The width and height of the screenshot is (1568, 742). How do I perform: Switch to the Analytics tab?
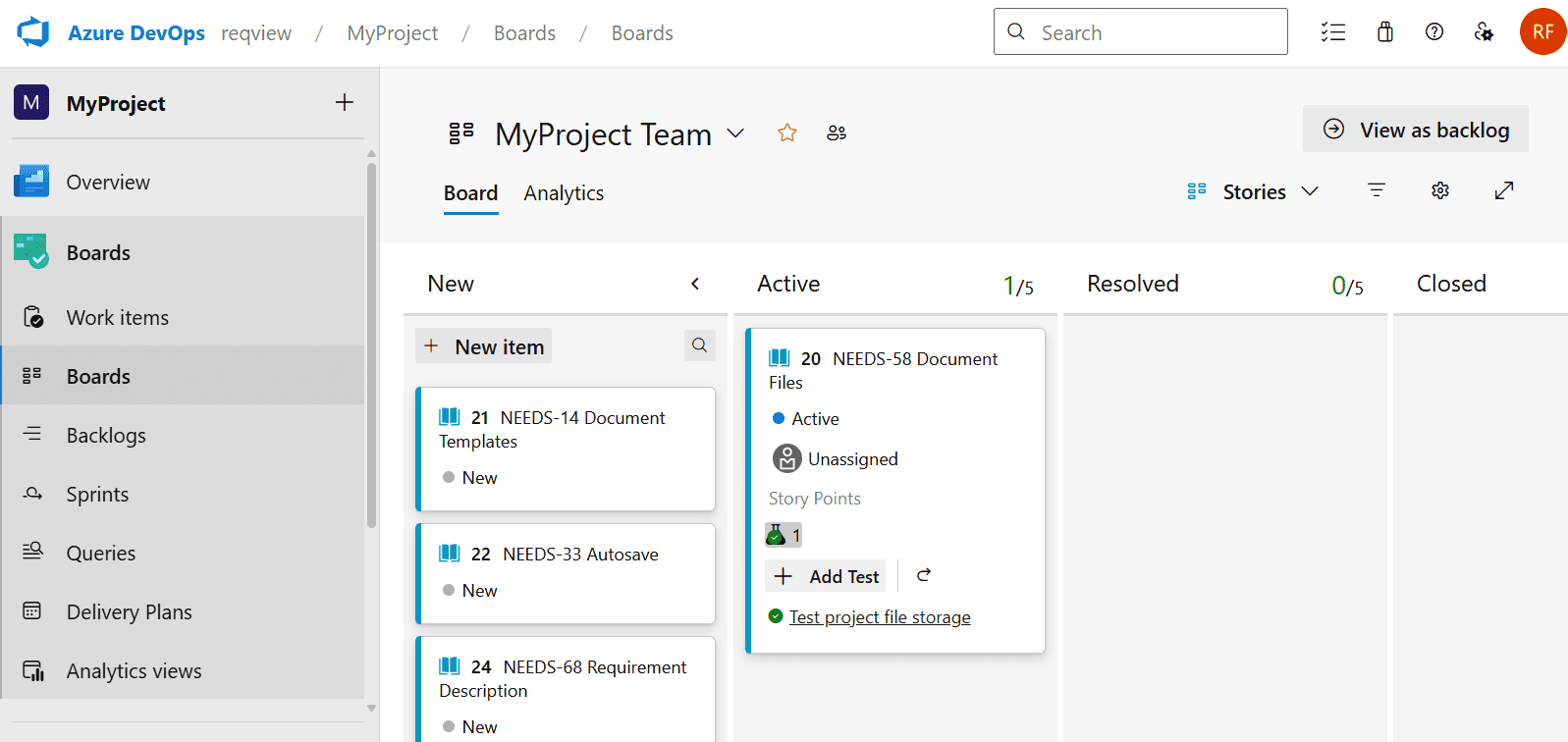coord(564,193)
